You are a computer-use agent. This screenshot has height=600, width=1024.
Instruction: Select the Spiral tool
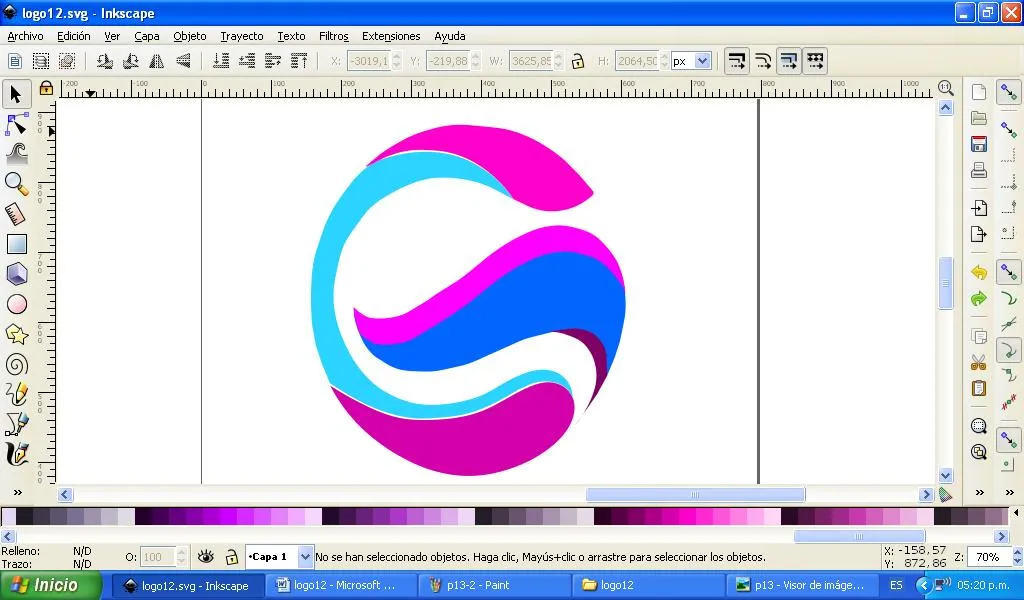pyautogui.click(x=16, y=364)
